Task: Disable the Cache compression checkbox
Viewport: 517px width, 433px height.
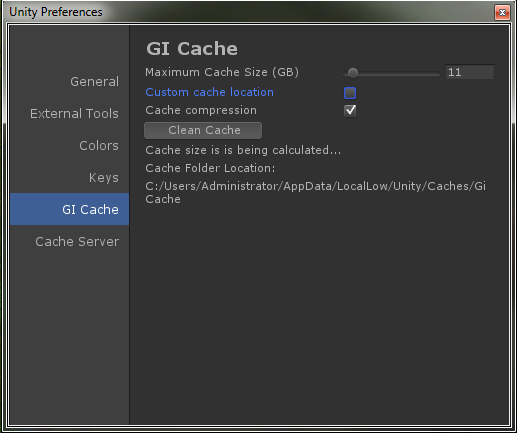Action: [x=350, y=111]
